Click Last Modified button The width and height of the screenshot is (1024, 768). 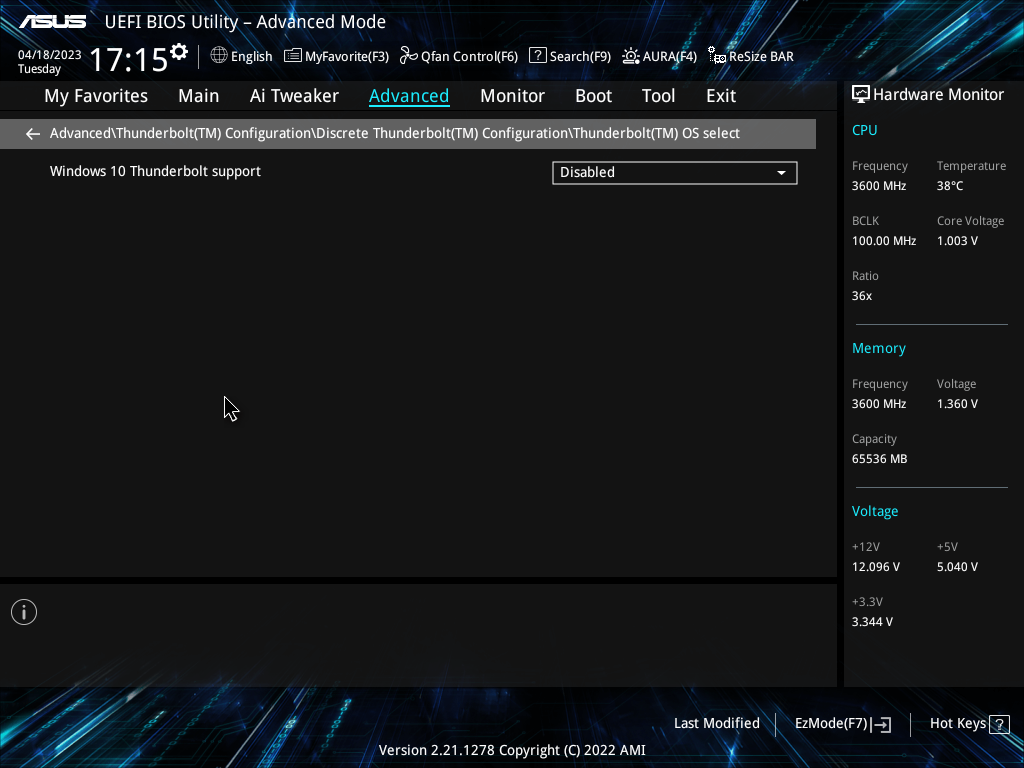click(x=716, y=724)
